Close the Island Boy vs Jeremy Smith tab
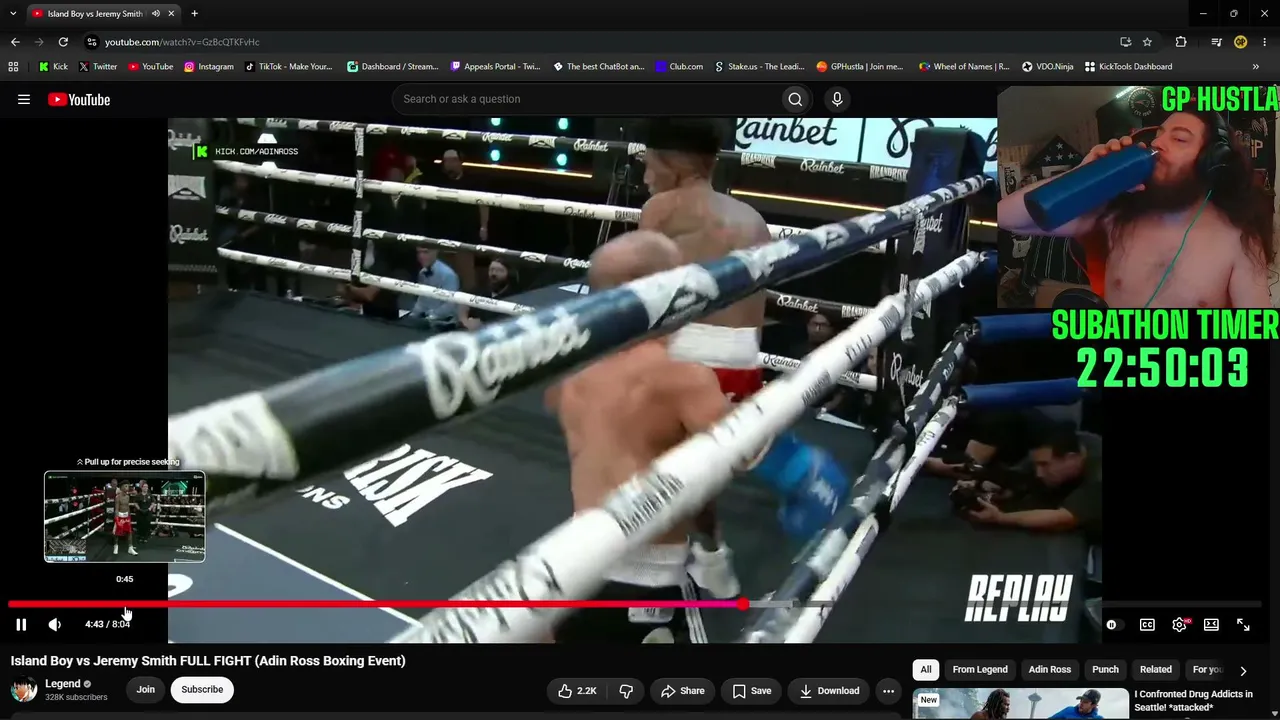Viewport: 1280px width, 720px height. 172,14
